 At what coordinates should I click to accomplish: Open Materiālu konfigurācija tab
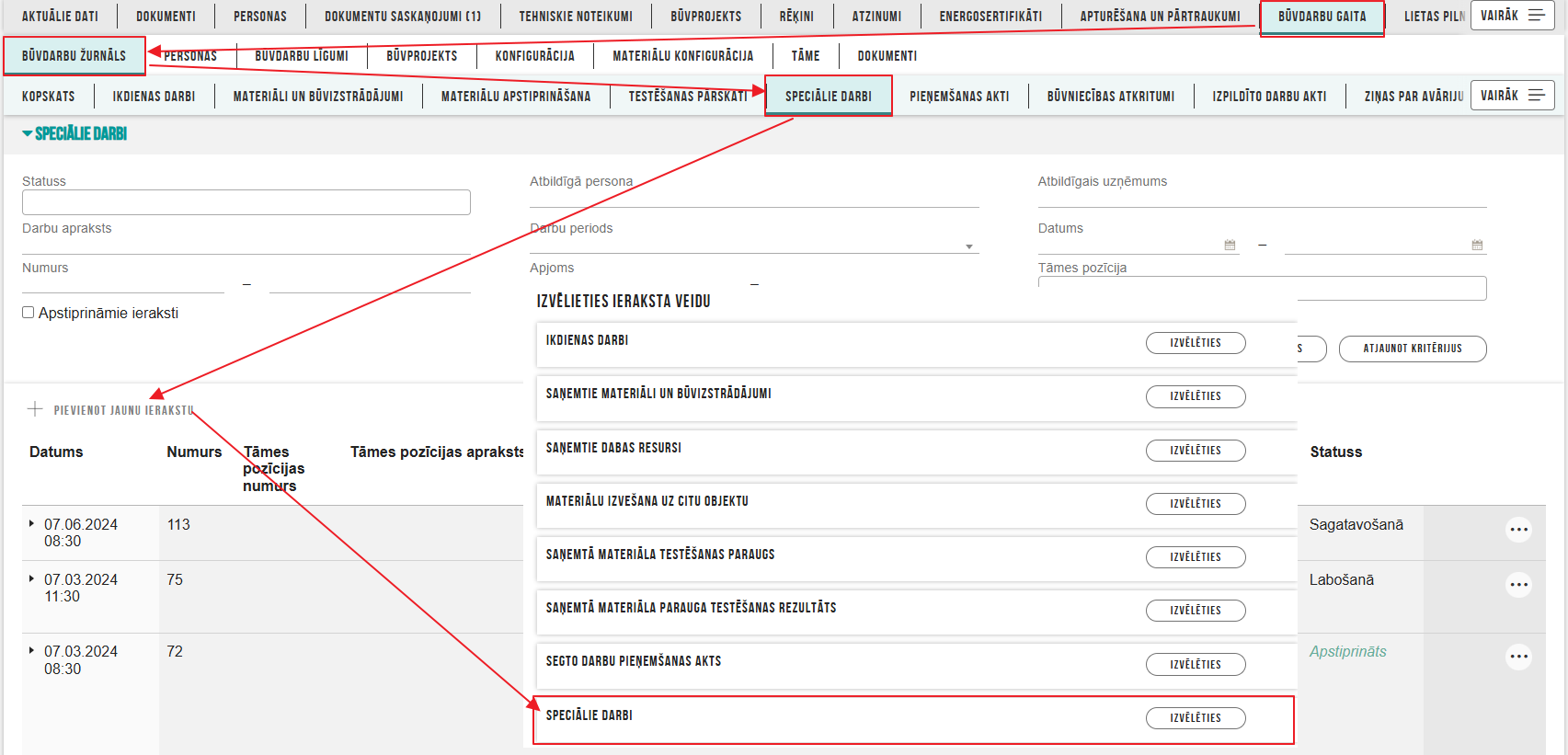(x=682, y=56)
